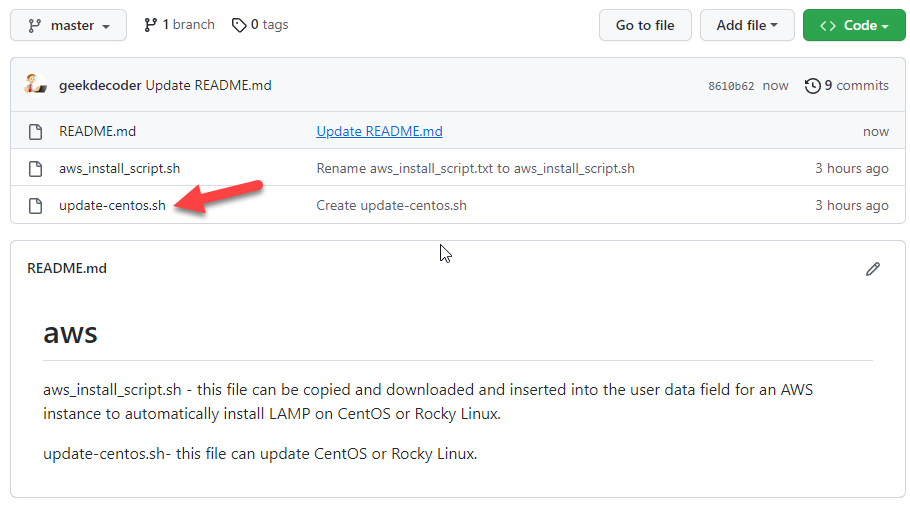Open the "Rename aws_install_script.txt" commit message
Screen dimensions: 910x505
[475, 168]
